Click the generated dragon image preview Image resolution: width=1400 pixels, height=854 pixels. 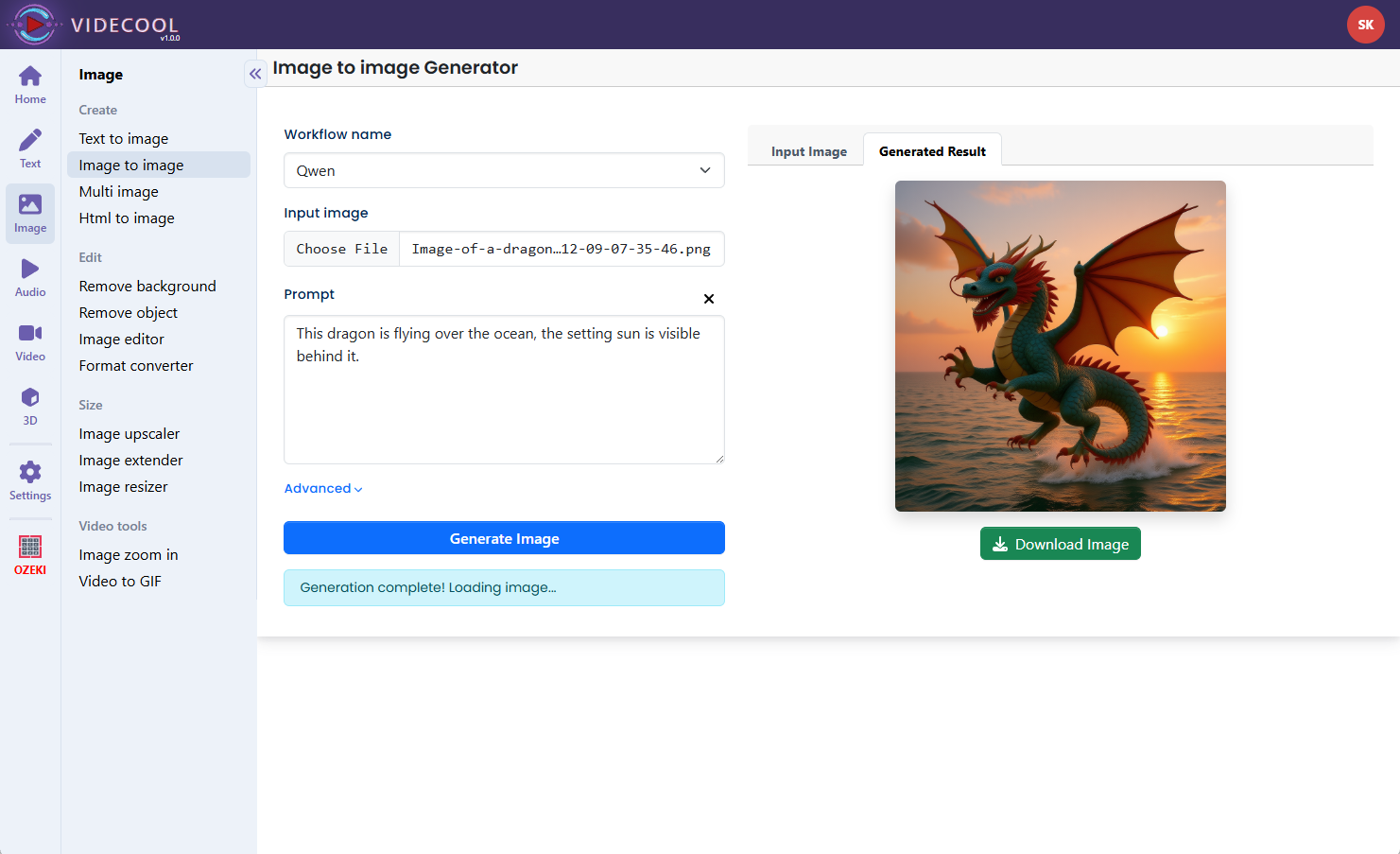pos(1060,346)
